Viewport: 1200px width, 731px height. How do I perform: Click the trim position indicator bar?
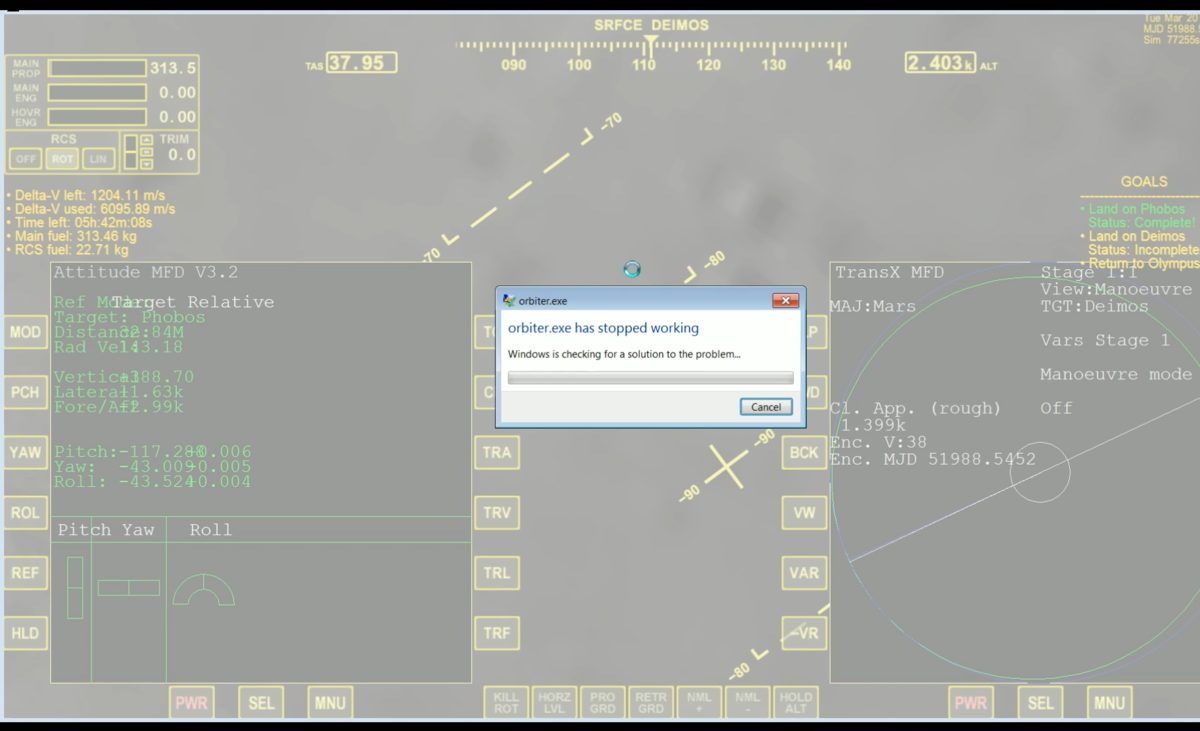coord(130,151)
